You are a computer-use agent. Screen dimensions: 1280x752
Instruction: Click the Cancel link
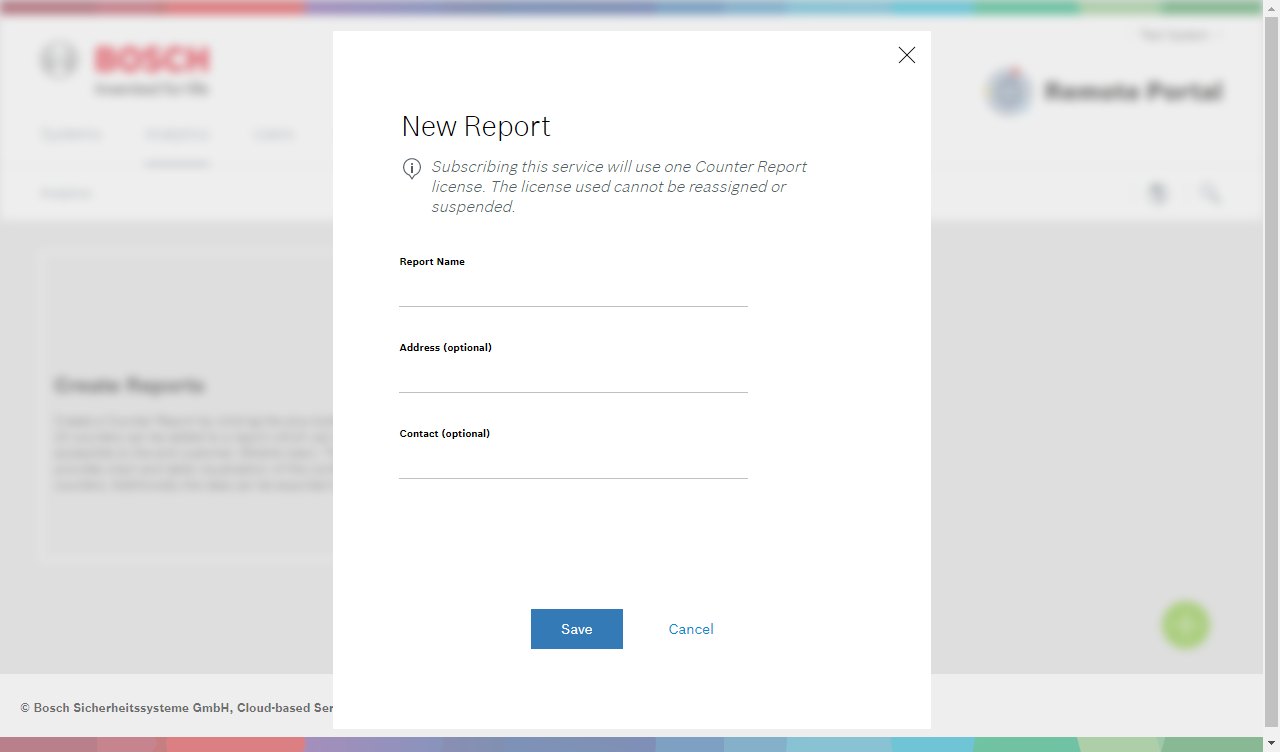690,628
